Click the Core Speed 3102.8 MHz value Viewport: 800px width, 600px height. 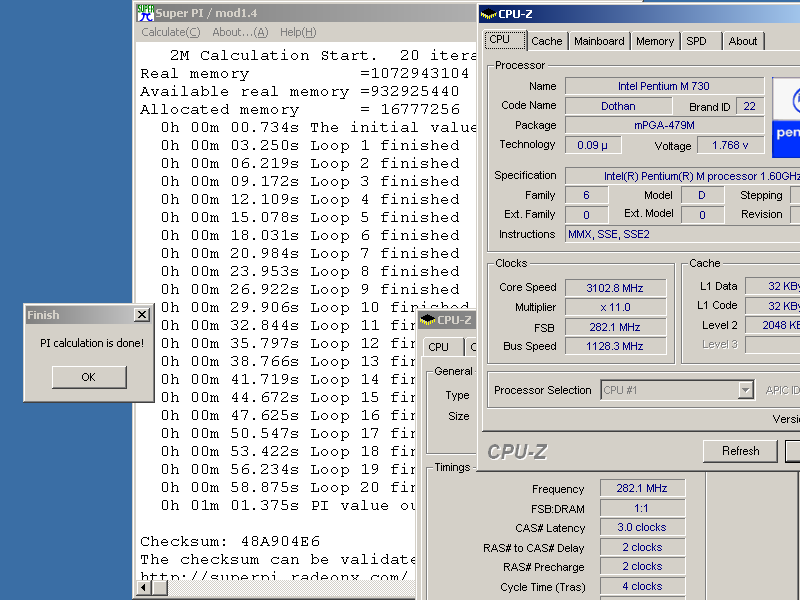pos(615,288)
